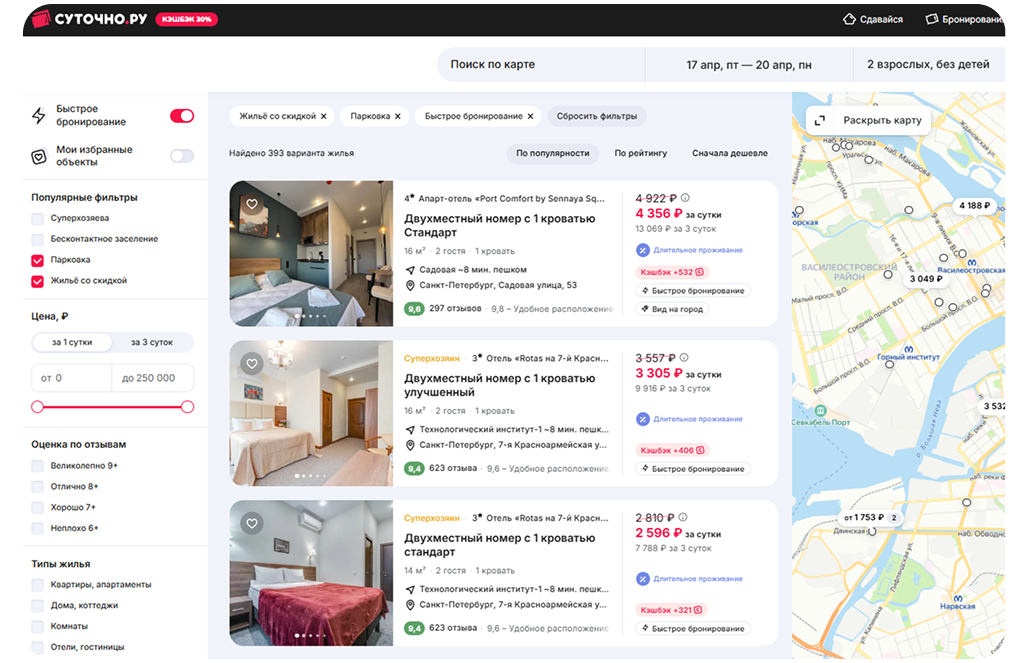Switch price to 'за 3 суток' tab
Screen dimensions: 1028x663
pos(152,342)
